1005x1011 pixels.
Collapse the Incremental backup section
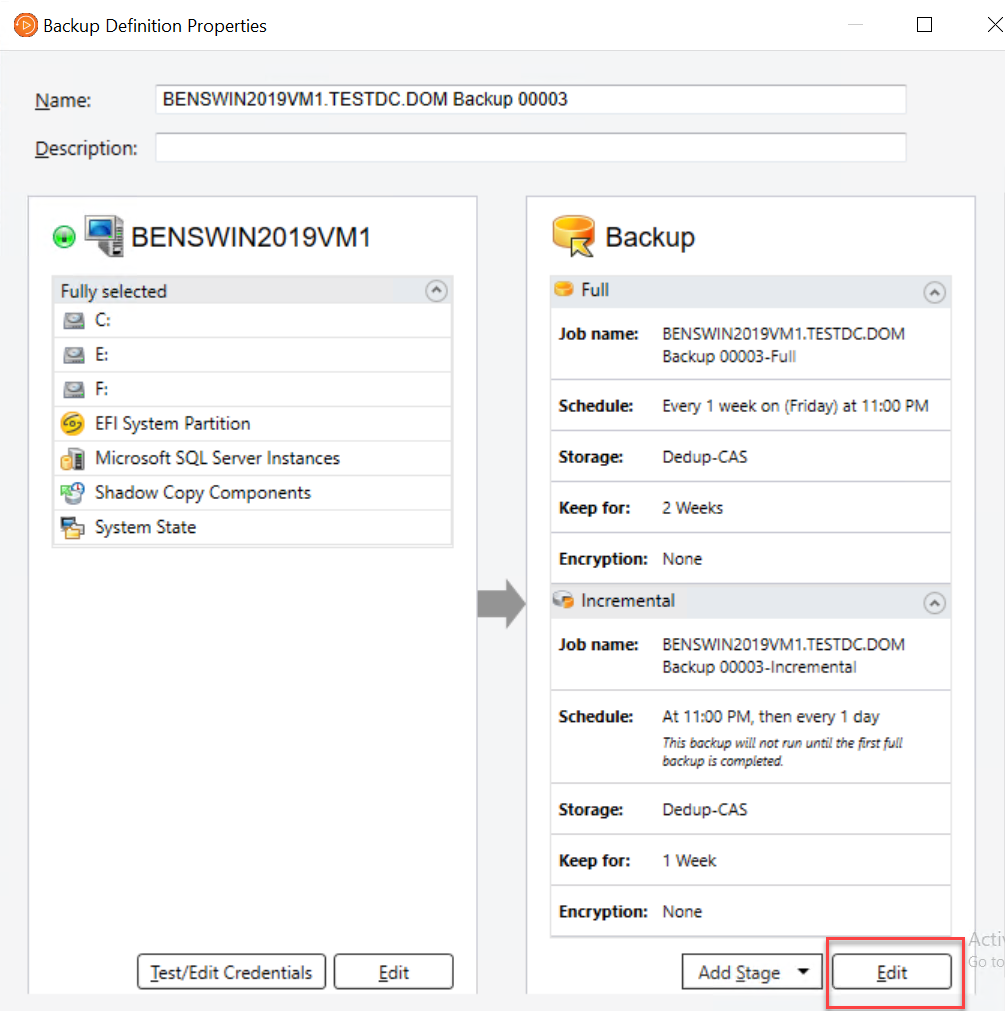(934, 603)
